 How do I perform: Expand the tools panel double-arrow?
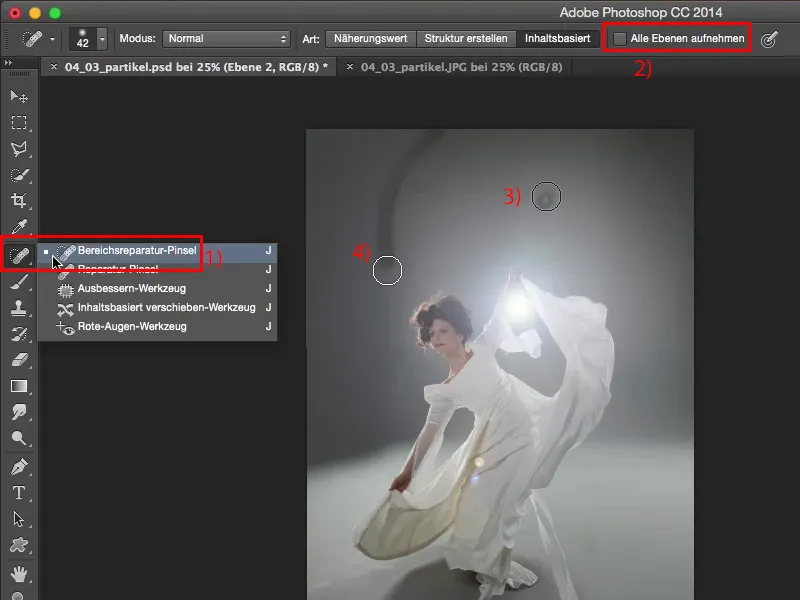point(8,62)
